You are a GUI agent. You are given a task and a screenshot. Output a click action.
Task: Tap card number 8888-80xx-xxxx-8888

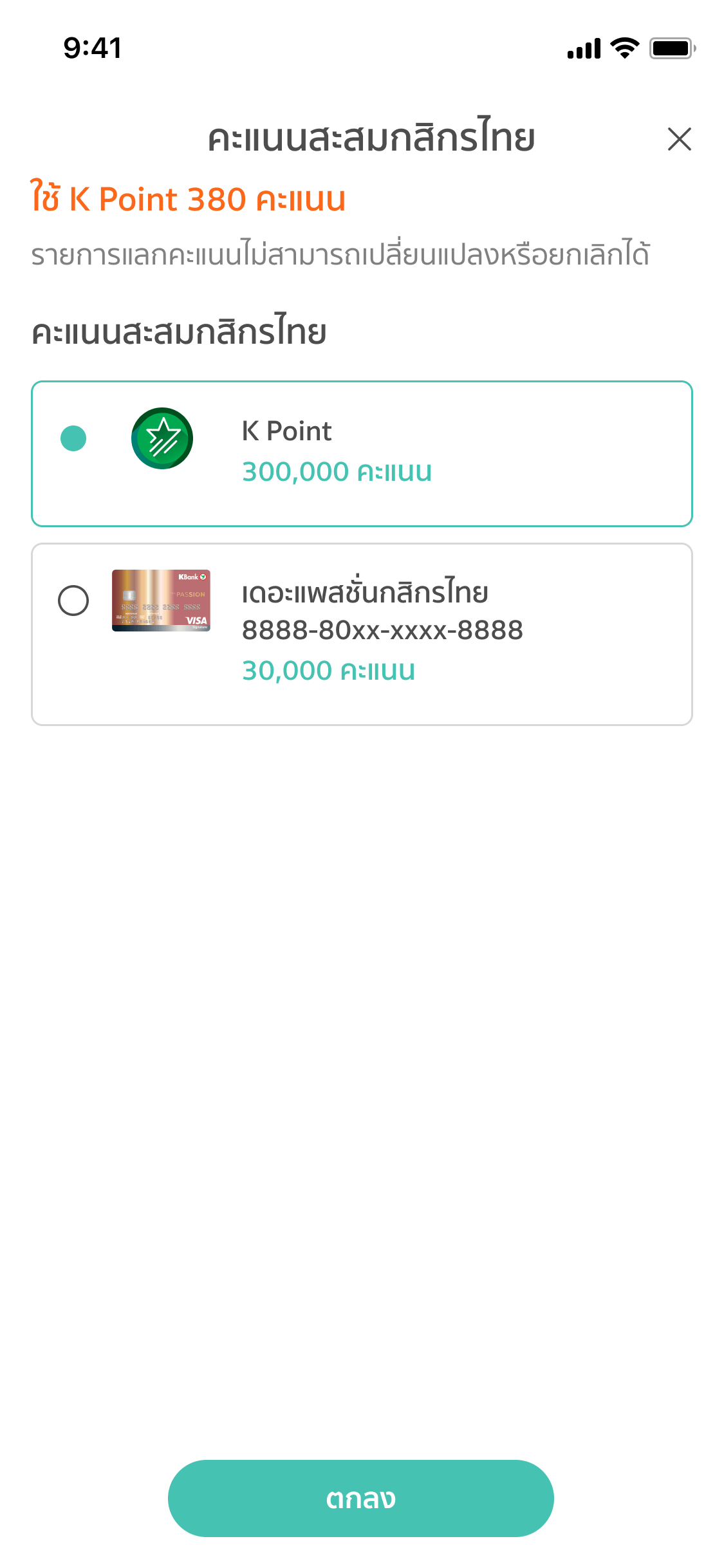click(x=382, y=630)
